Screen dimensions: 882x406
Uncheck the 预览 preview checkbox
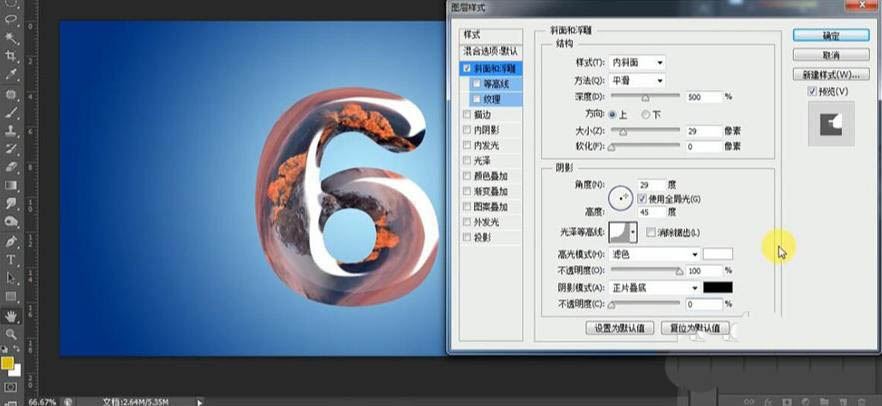pos(812,92)
